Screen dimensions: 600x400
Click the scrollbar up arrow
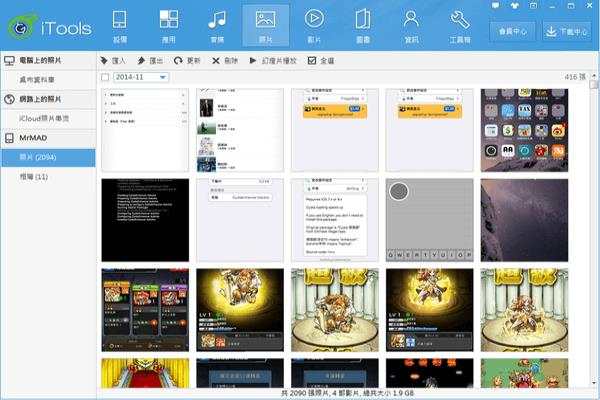pos(594,75)
